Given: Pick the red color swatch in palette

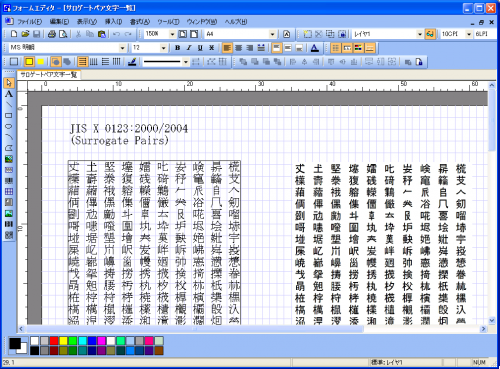Looking at the screenshot, I should point(54,341).
